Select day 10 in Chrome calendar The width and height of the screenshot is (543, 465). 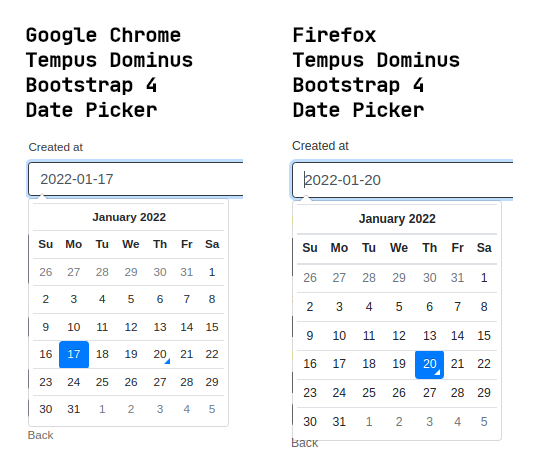tap(74, 327)
